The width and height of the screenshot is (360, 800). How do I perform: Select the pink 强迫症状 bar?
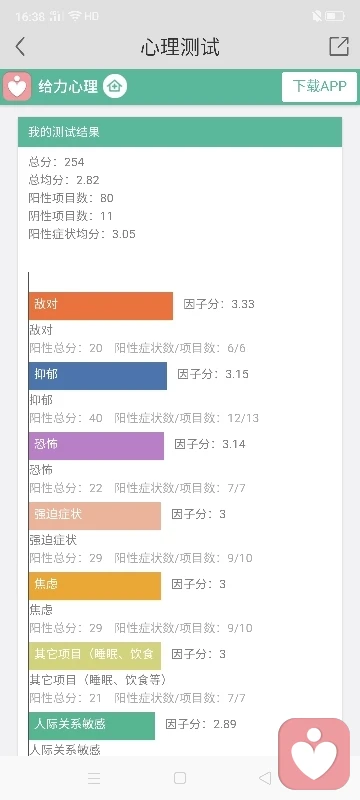coord(95,515)
